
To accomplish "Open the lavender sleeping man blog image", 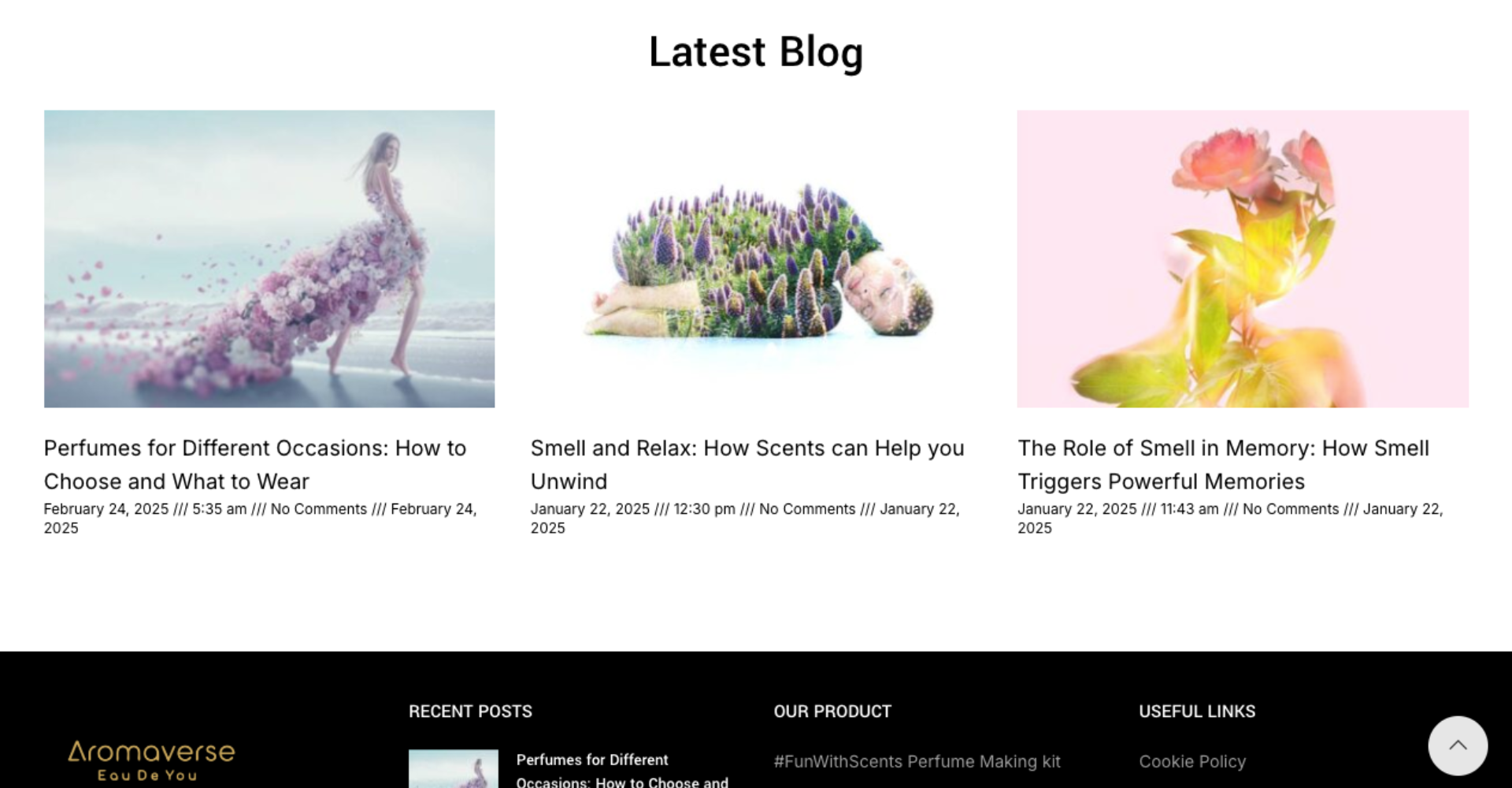I will coord(756,258).
